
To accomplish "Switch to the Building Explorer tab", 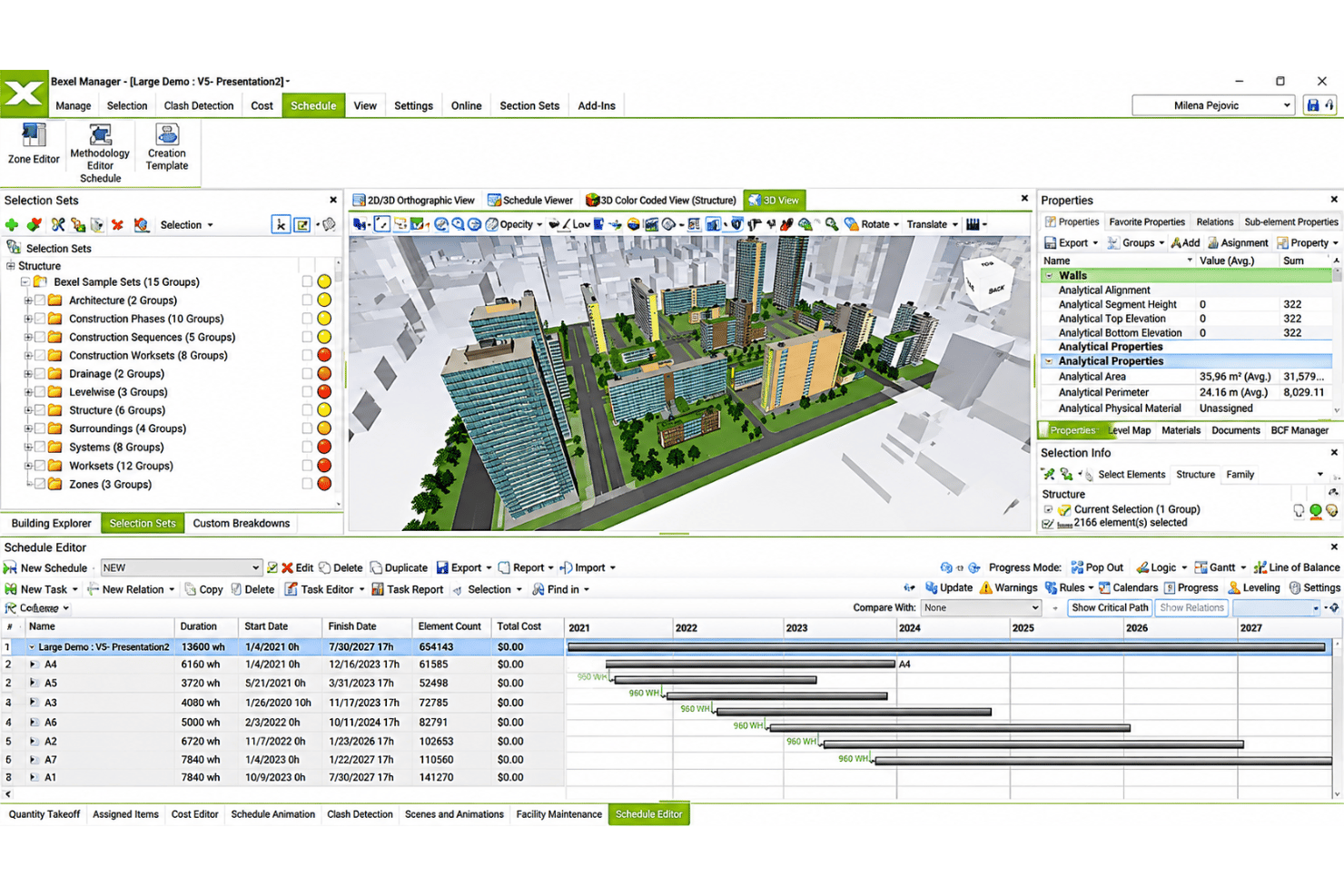I will click(x=52, y=523).
